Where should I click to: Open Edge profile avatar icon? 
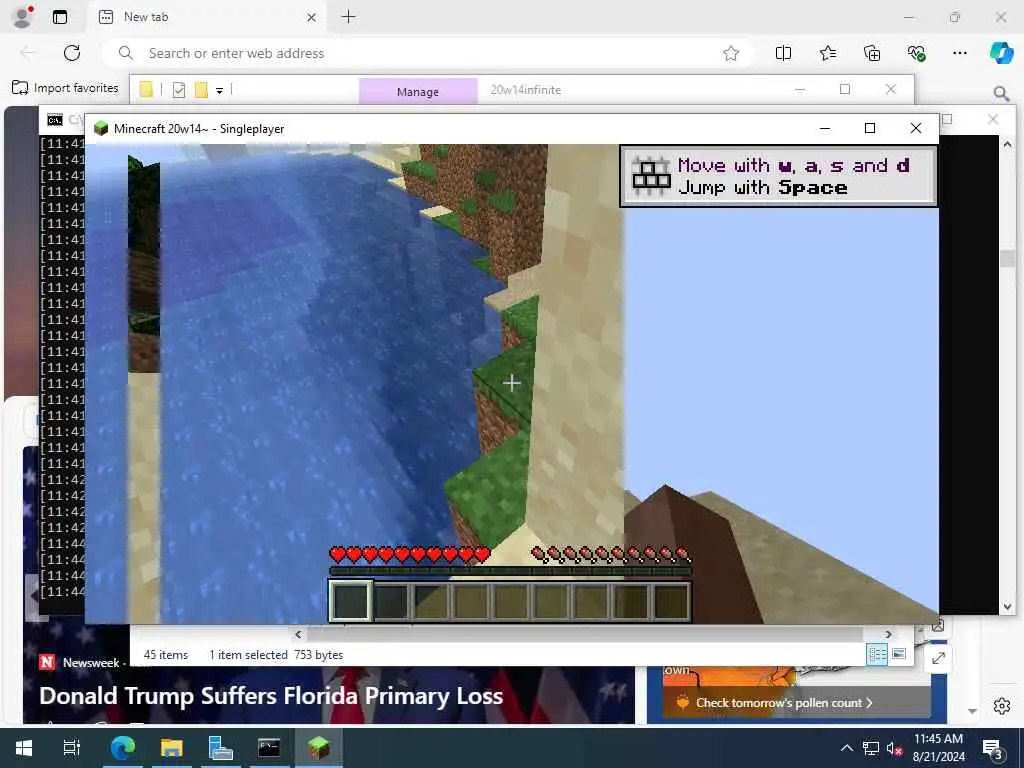(22, 17)
